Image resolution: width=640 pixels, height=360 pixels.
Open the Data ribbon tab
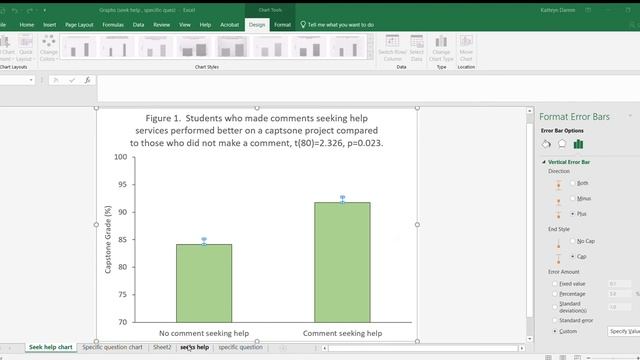point(138,25)
